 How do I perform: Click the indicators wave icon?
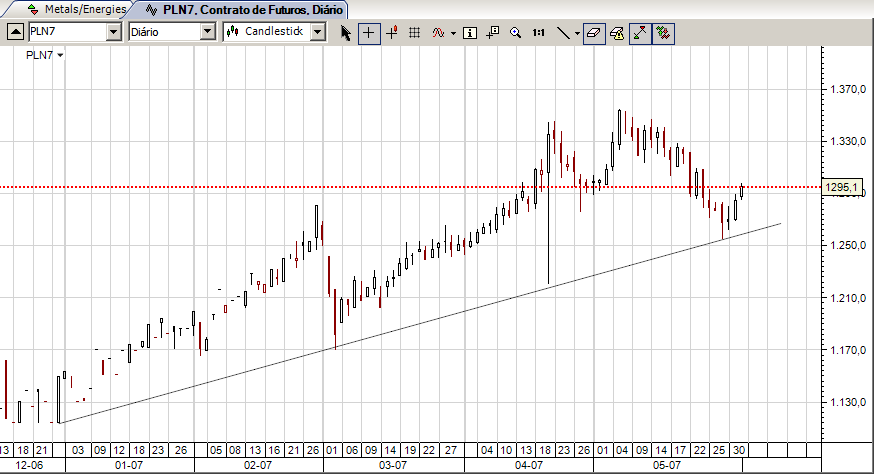[x=438, y=33]
